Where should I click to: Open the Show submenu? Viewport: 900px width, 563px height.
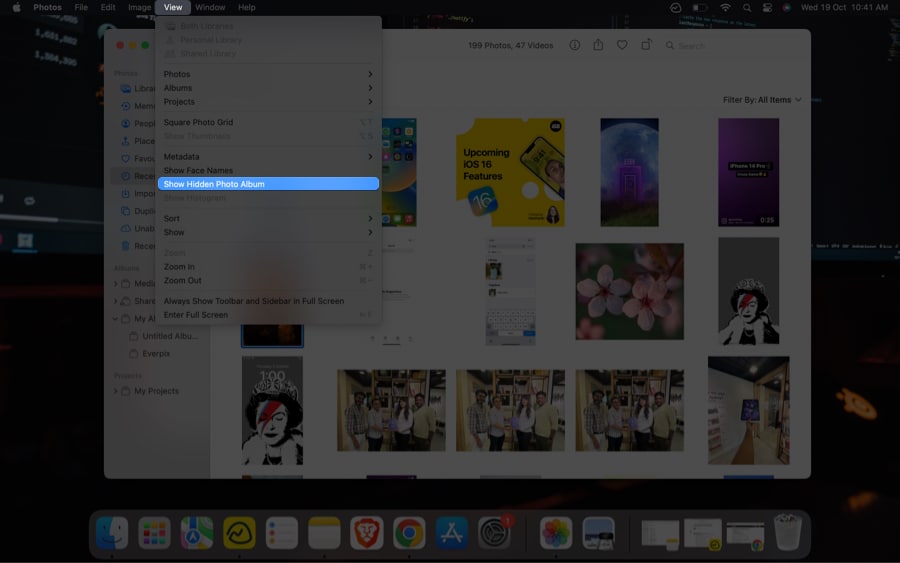268,232
